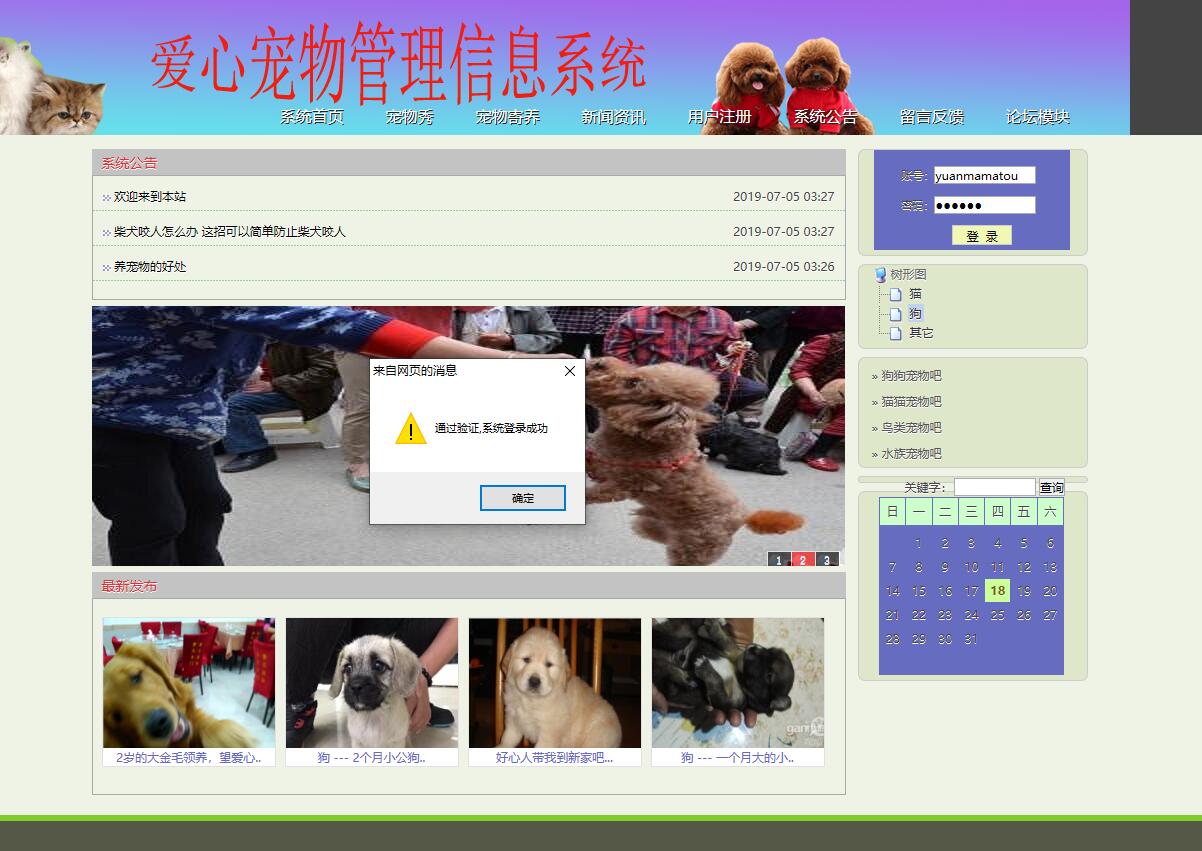Click the » icon before 狗狗宠物吧
1202x851 pixels.
[x=873, y=376]
